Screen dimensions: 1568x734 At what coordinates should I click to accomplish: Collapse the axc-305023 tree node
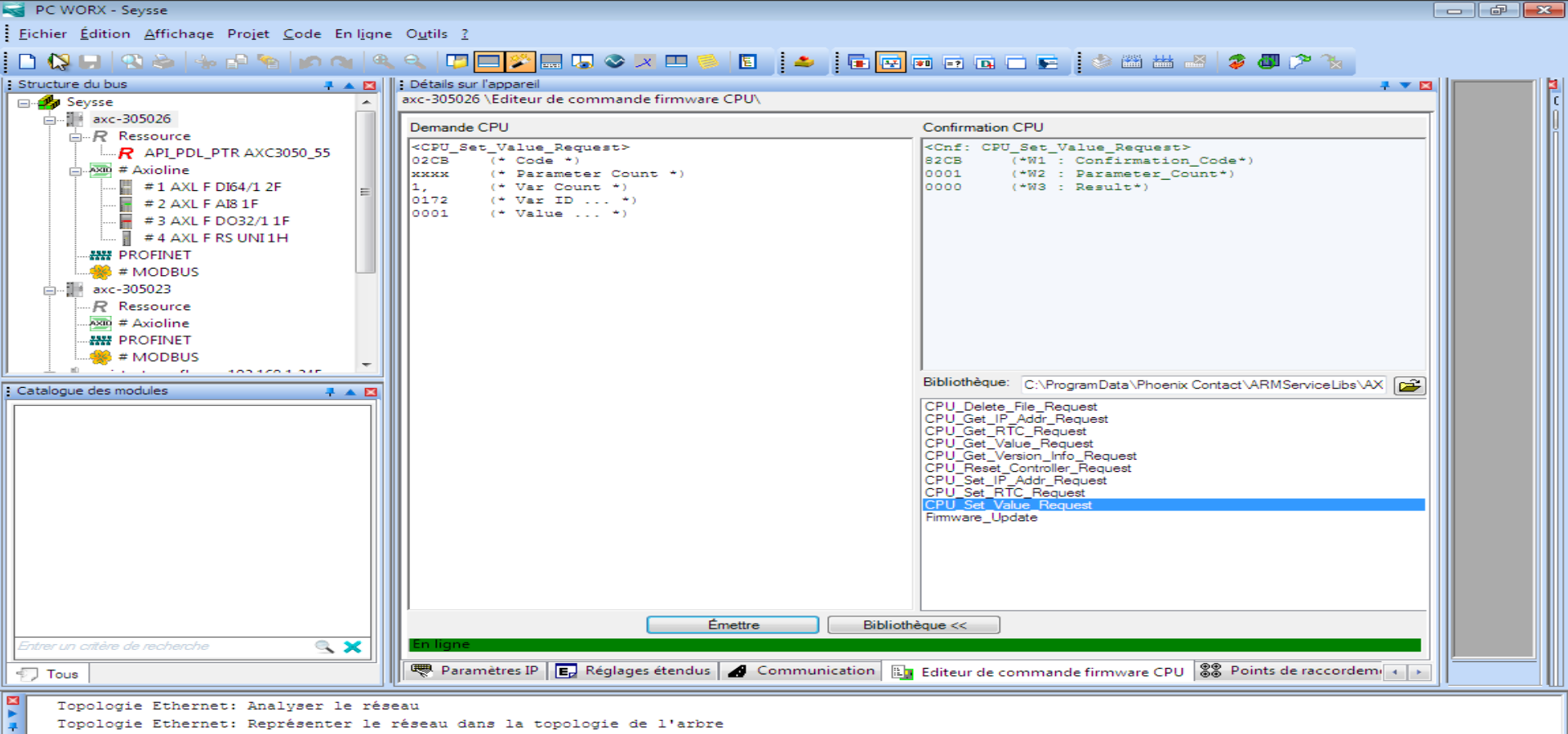point(49,290)
